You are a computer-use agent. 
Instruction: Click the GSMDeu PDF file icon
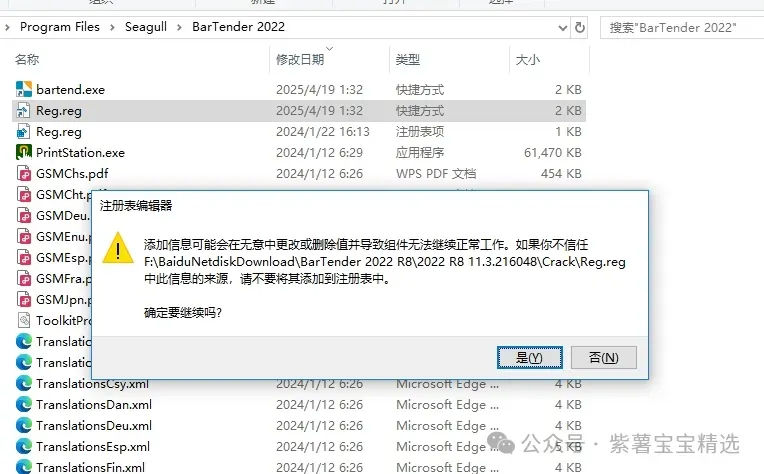coord(24,215)
